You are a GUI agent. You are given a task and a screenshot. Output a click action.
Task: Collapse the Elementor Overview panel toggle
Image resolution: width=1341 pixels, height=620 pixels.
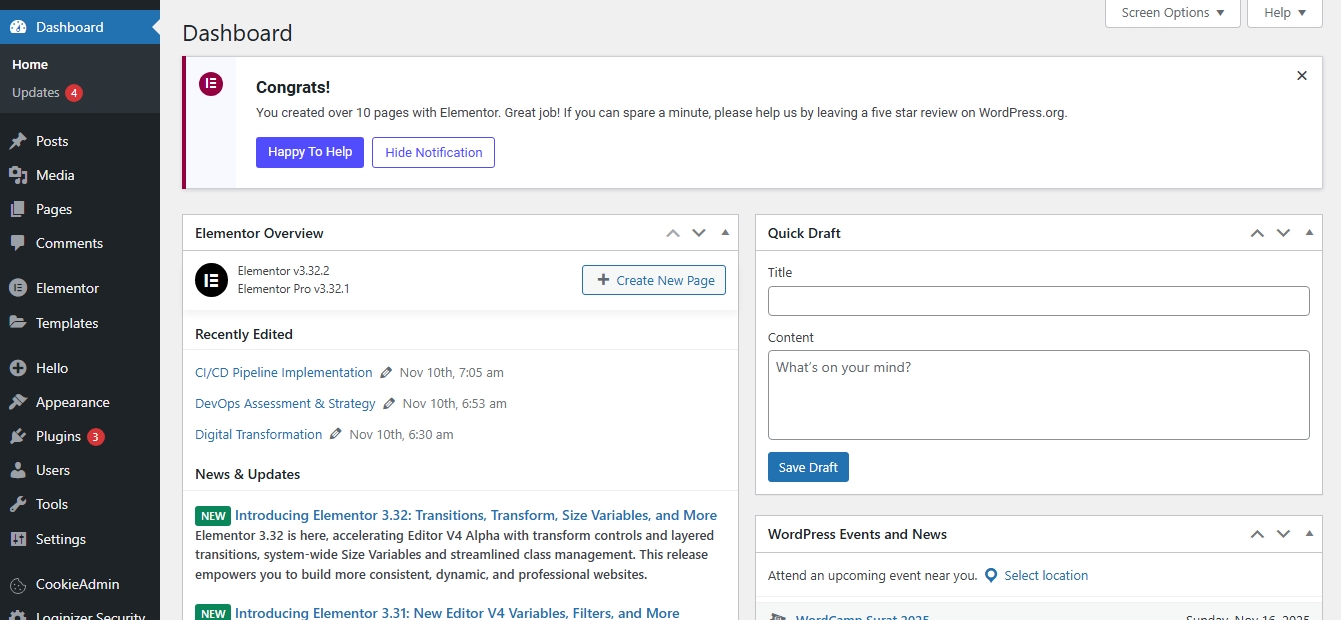[725, 233]
